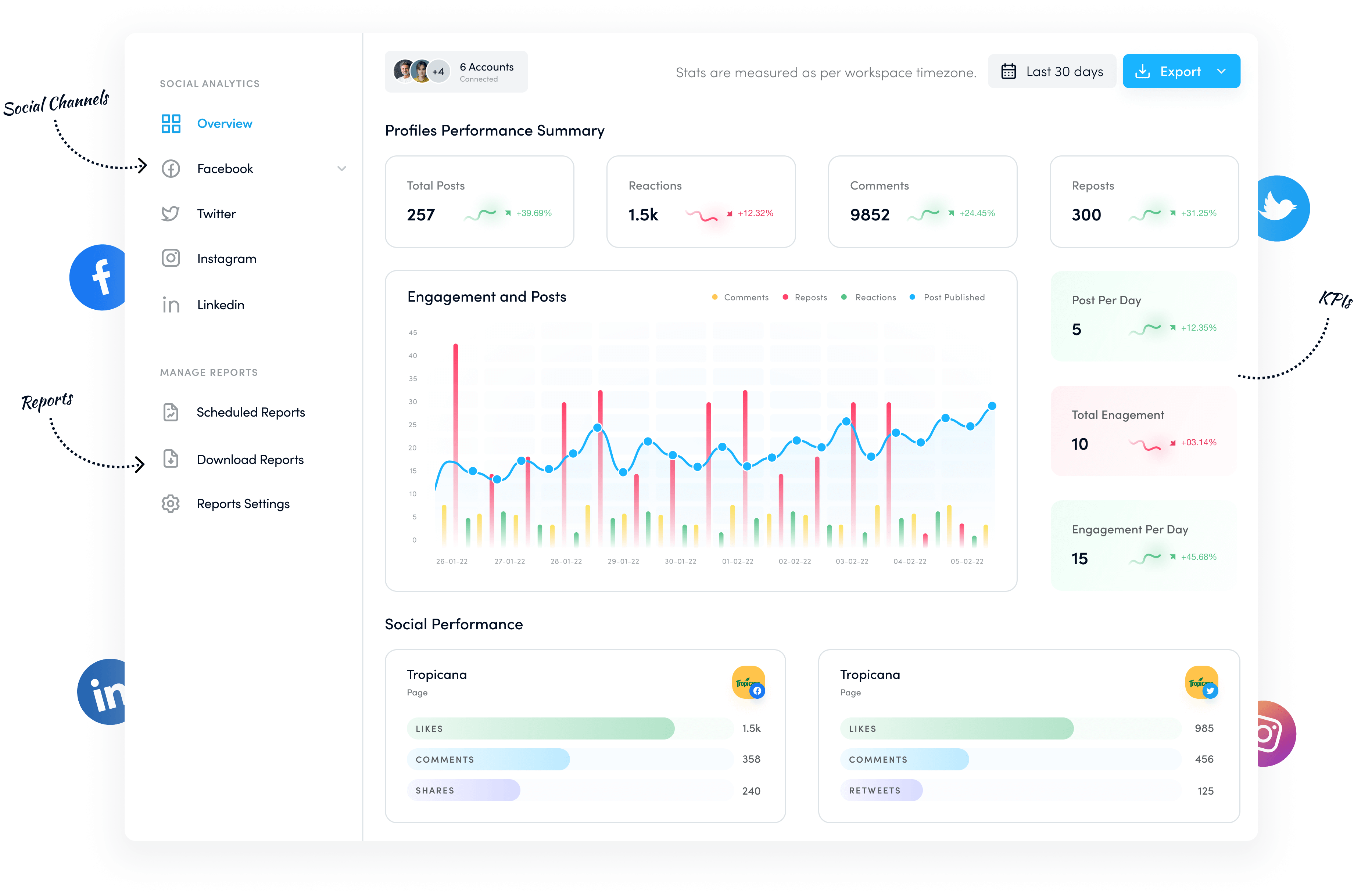Viewport: 1354px width, 896px height.
Task: Select the Overview tab
Action: 224,123
